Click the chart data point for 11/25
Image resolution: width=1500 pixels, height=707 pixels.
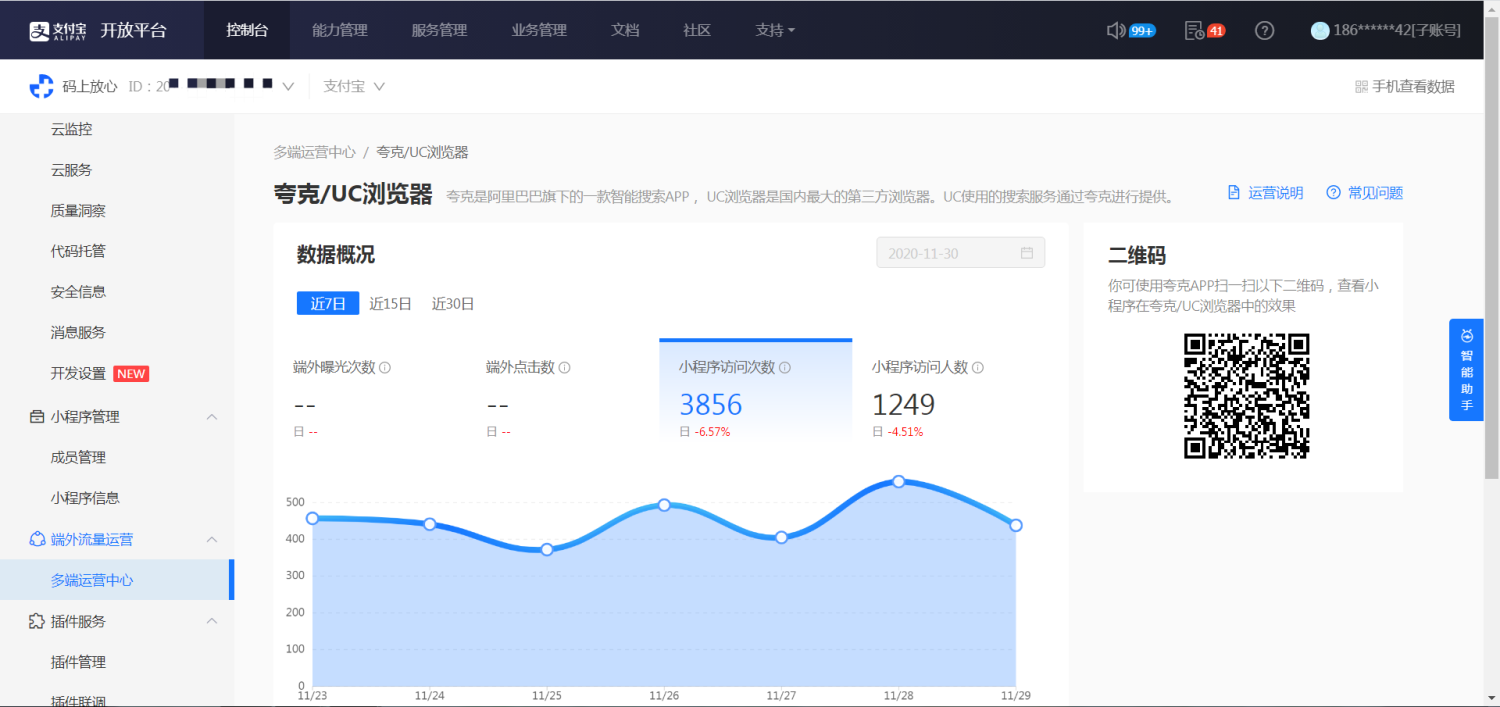[547, 550]
